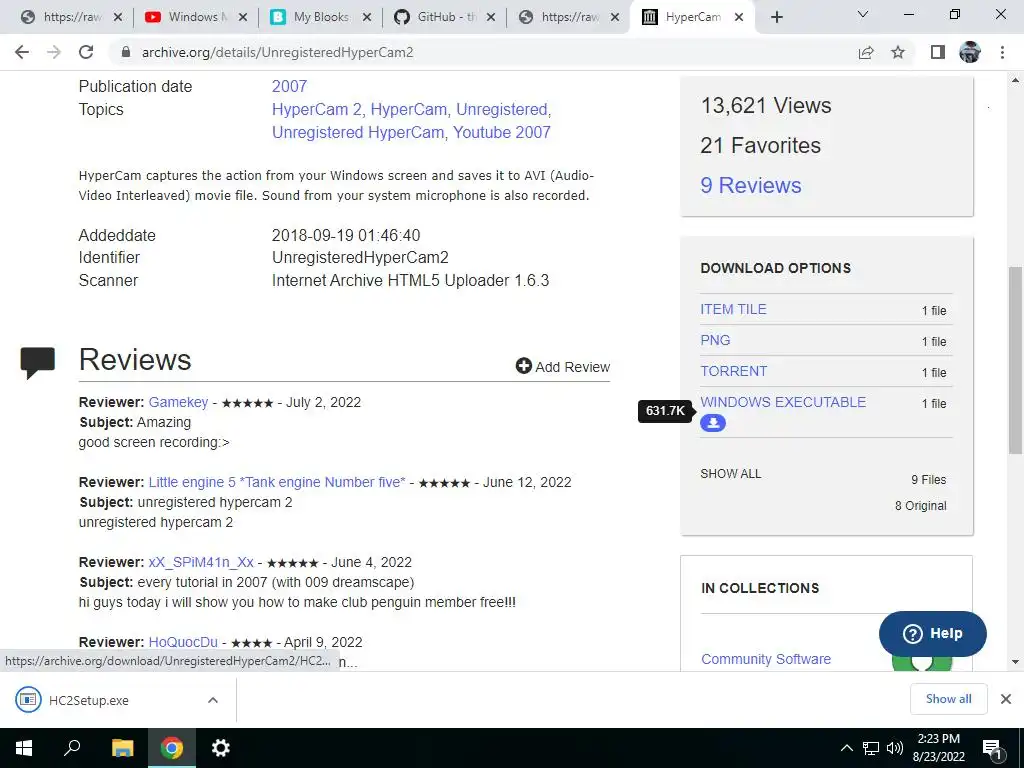Click the Reviews speech bubble icon
Viewport: 1024px width, 768px height.
(x=38, y=362)
